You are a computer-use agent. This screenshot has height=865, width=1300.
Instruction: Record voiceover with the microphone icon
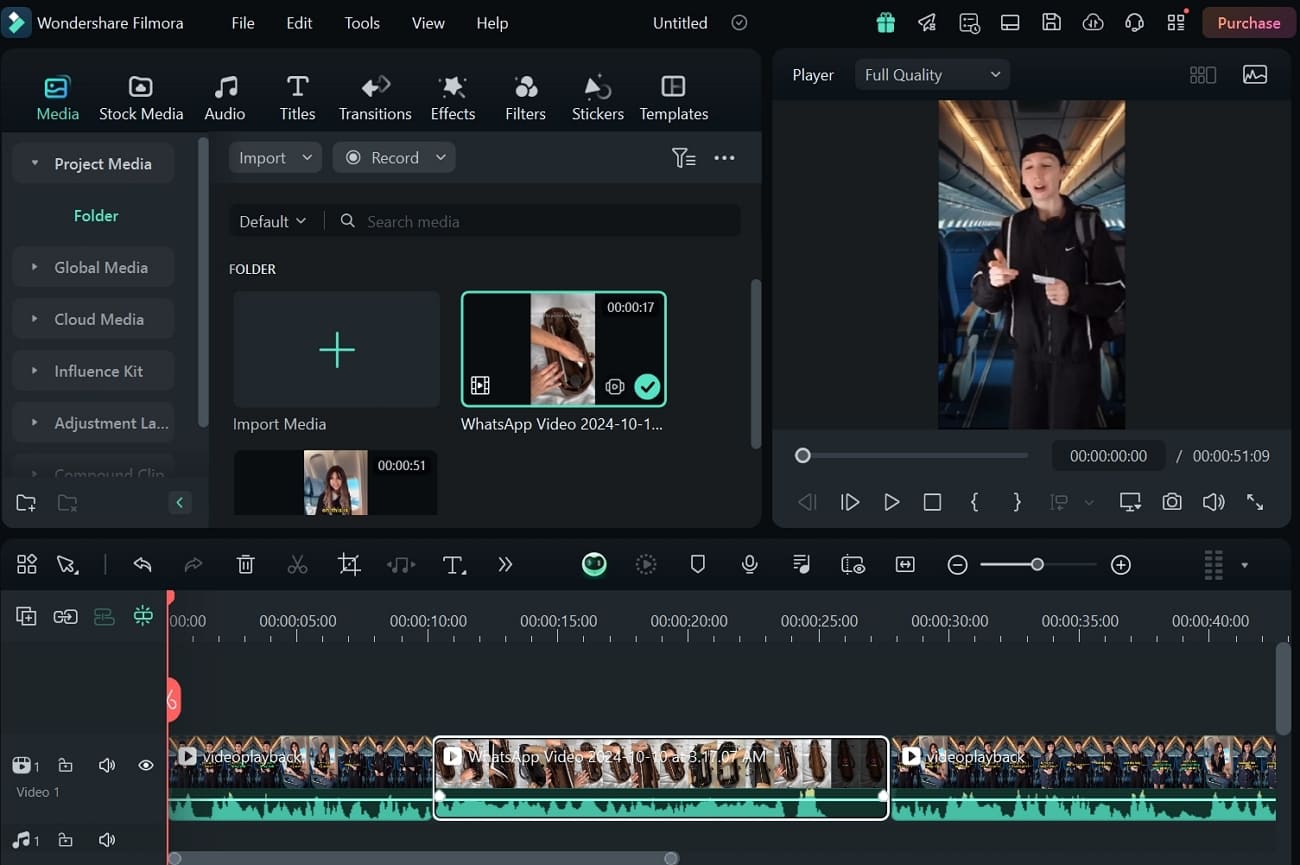(x=749, y=565)
